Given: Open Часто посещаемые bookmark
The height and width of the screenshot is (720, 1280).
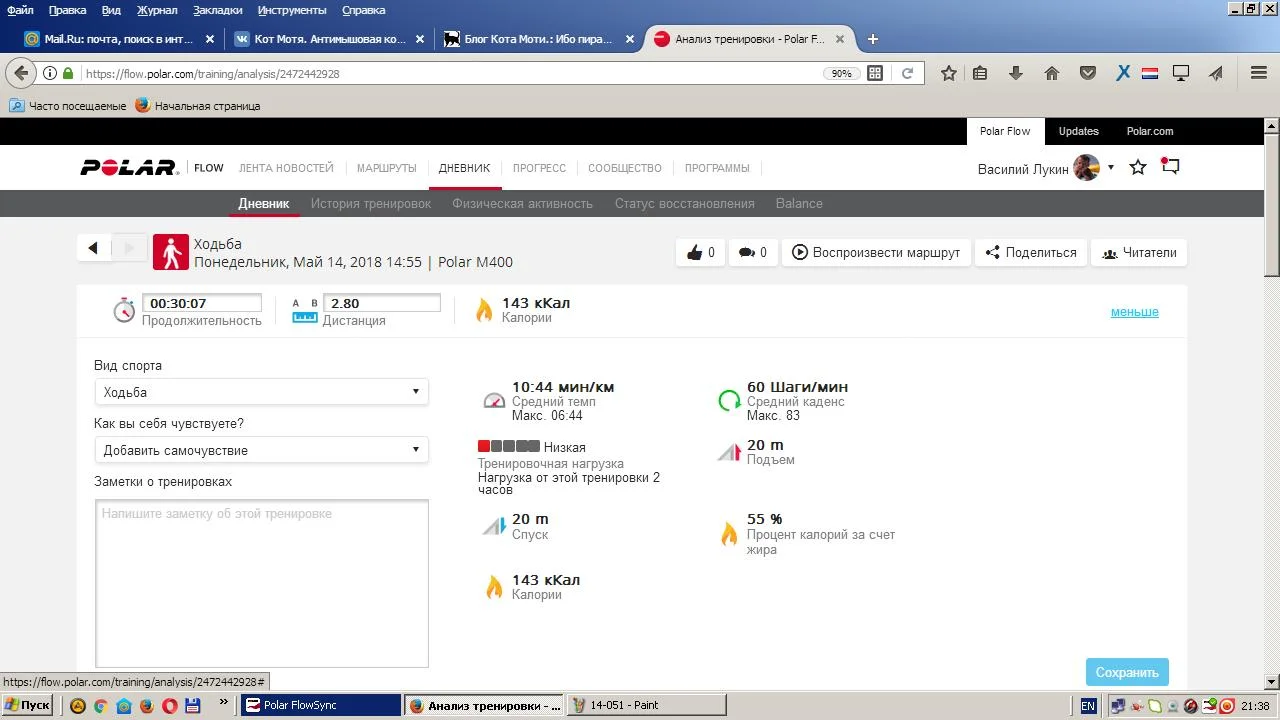Looking at the screenshot, I should point(68,105).
